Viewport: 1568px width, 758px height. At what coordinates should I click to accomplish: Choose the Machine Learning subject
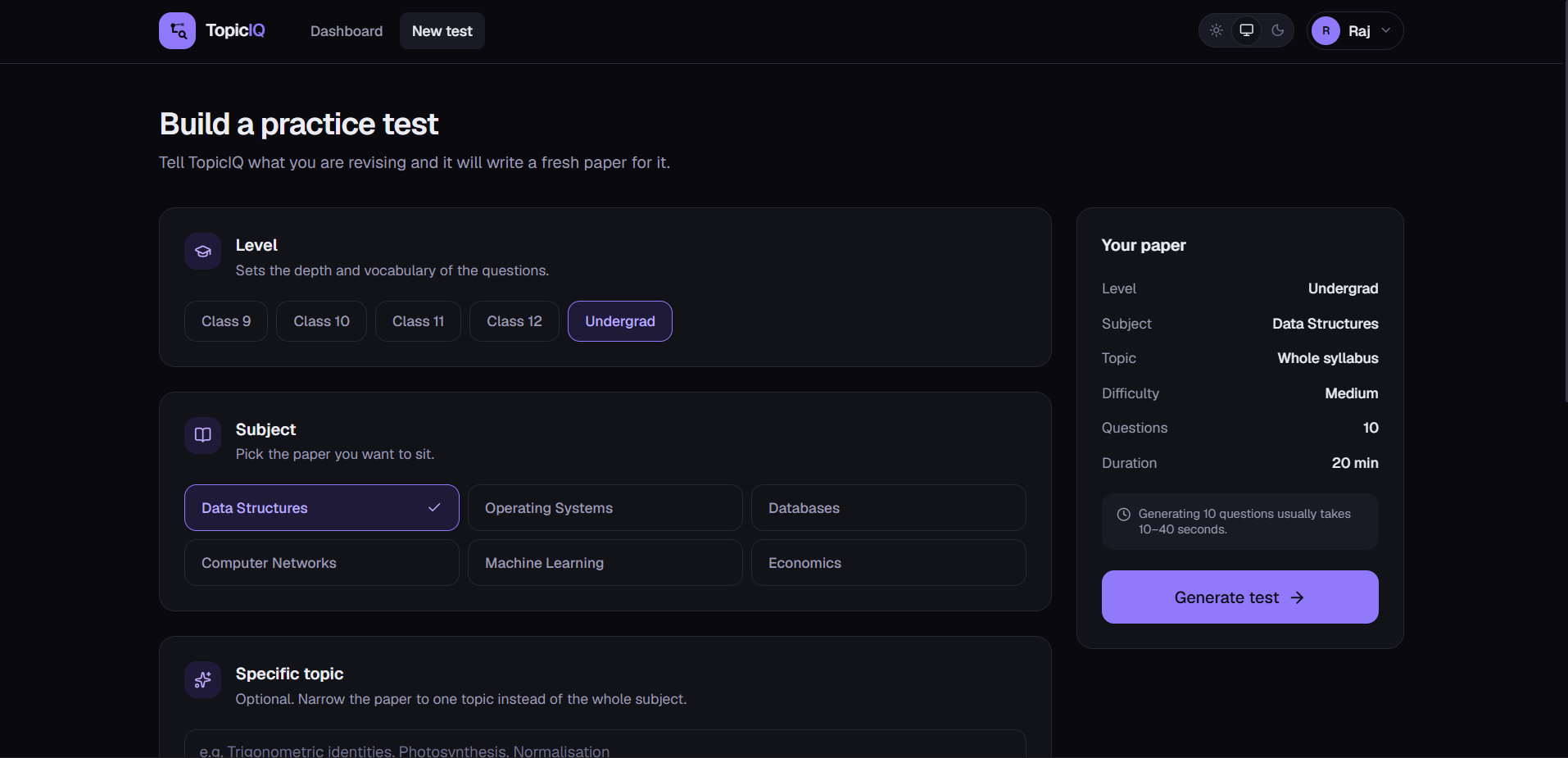[x=605, y=563]
